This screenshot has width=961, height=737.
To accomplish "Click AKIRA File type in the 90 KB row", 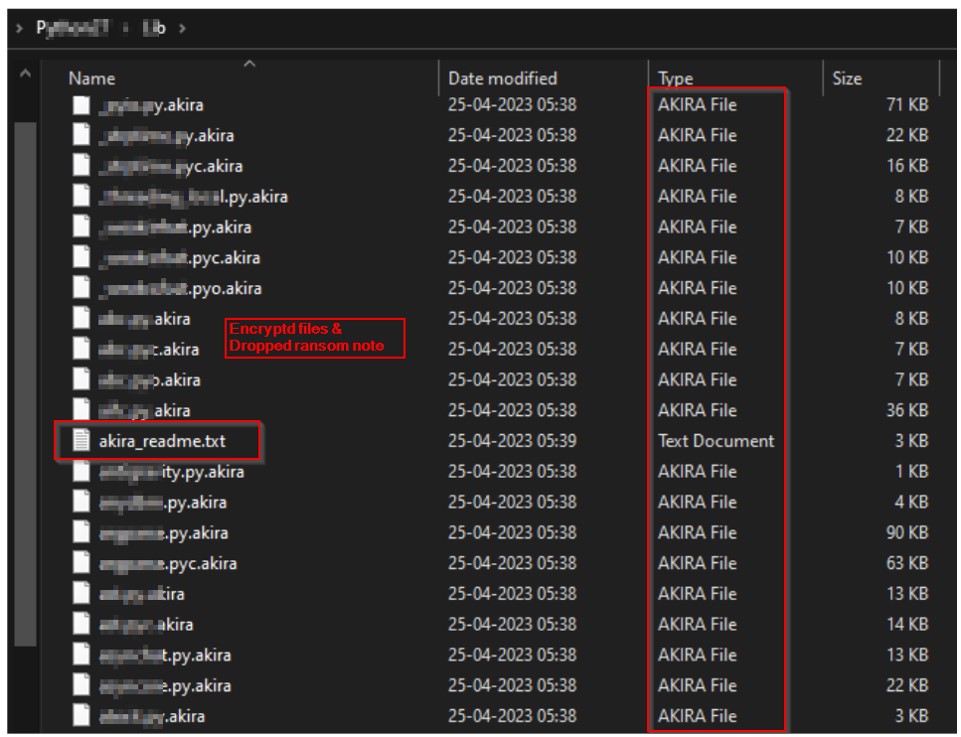I will 697,532.
